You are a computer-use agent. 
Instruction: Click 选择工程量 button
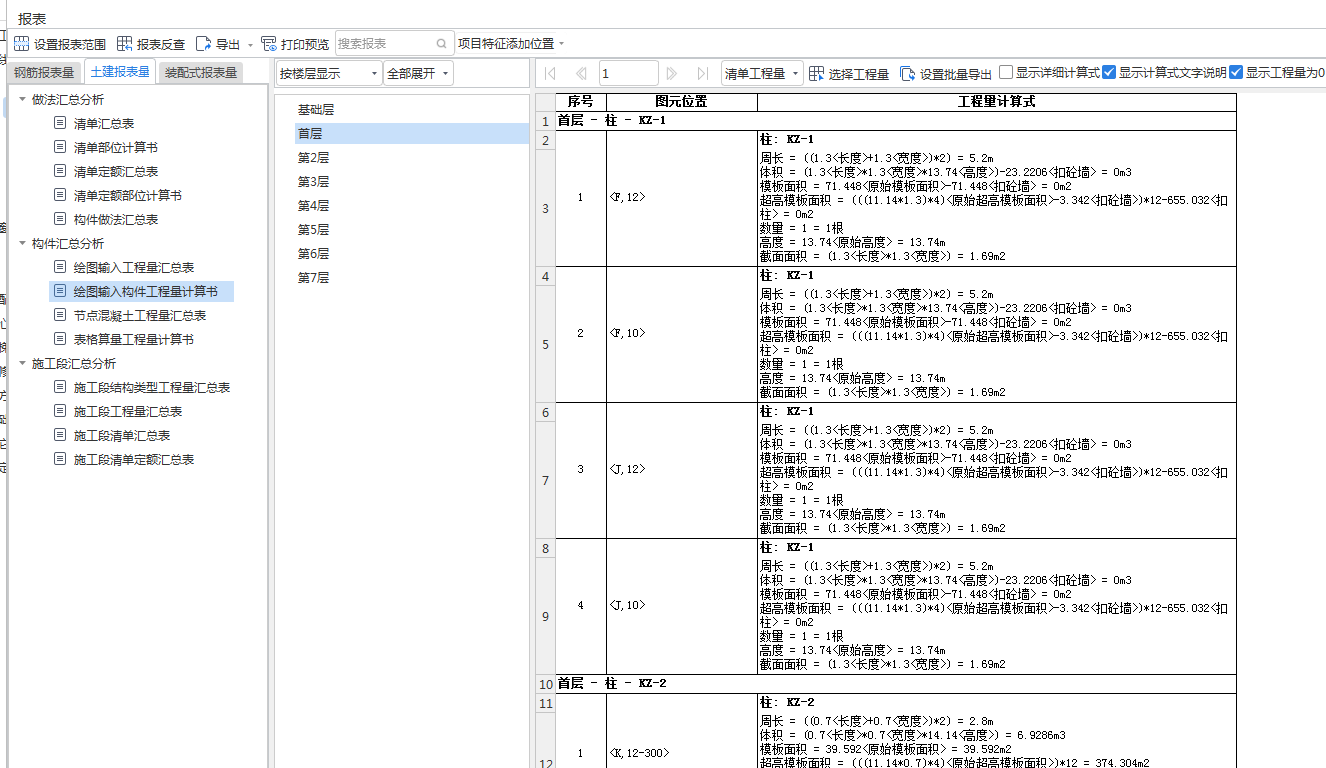click(x=849, y=73)
